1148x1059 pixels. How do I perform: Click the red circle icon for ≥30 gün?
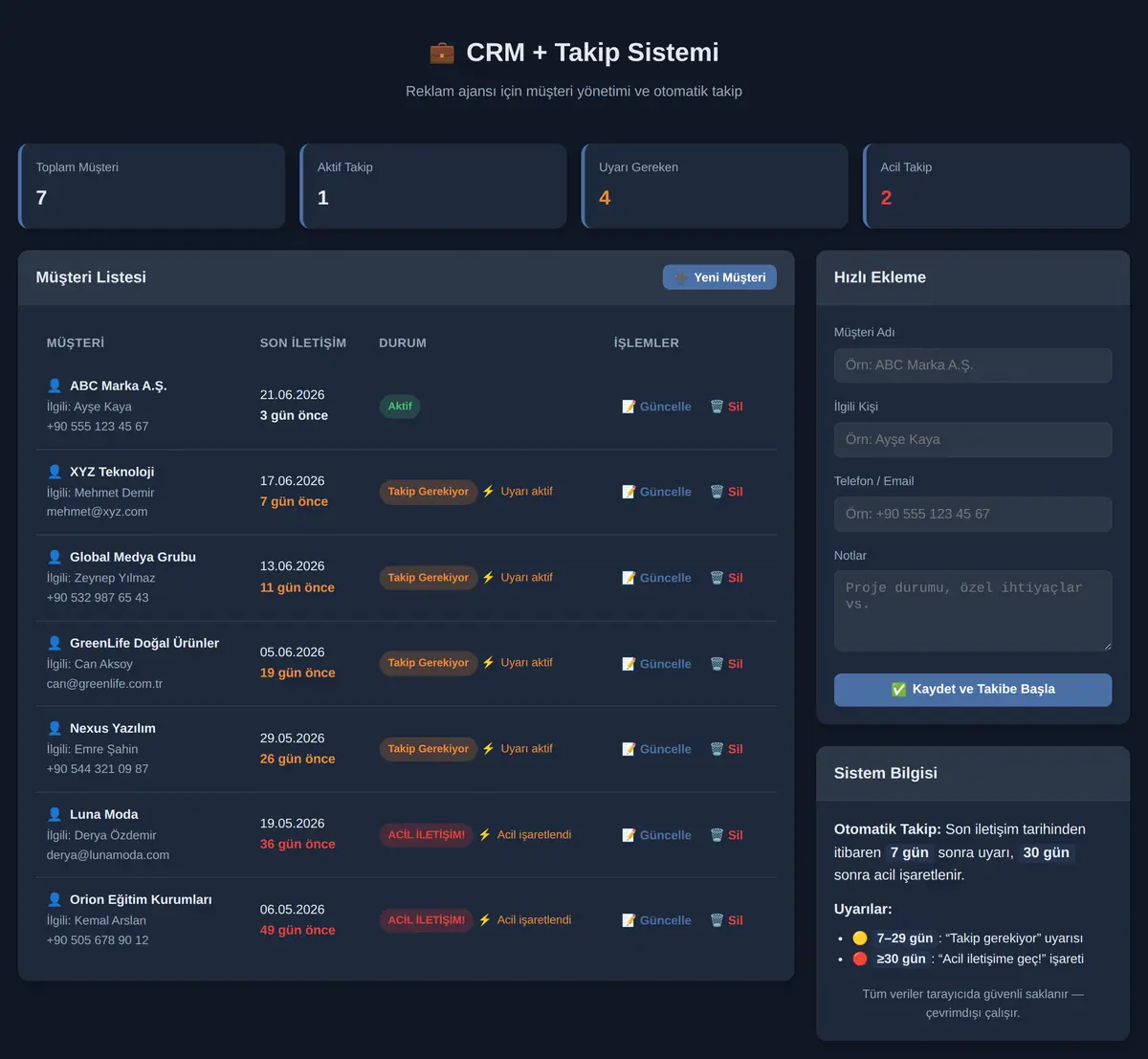click(860, 959)
